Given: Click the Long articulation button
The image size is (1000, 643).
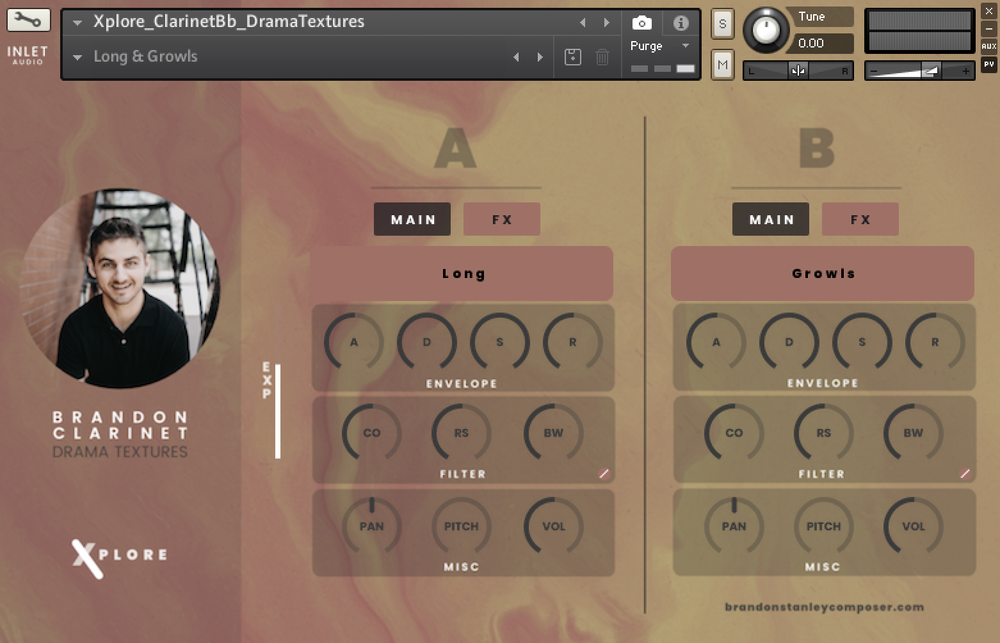Looking at the screenshot, I should [x=462, y=273].
